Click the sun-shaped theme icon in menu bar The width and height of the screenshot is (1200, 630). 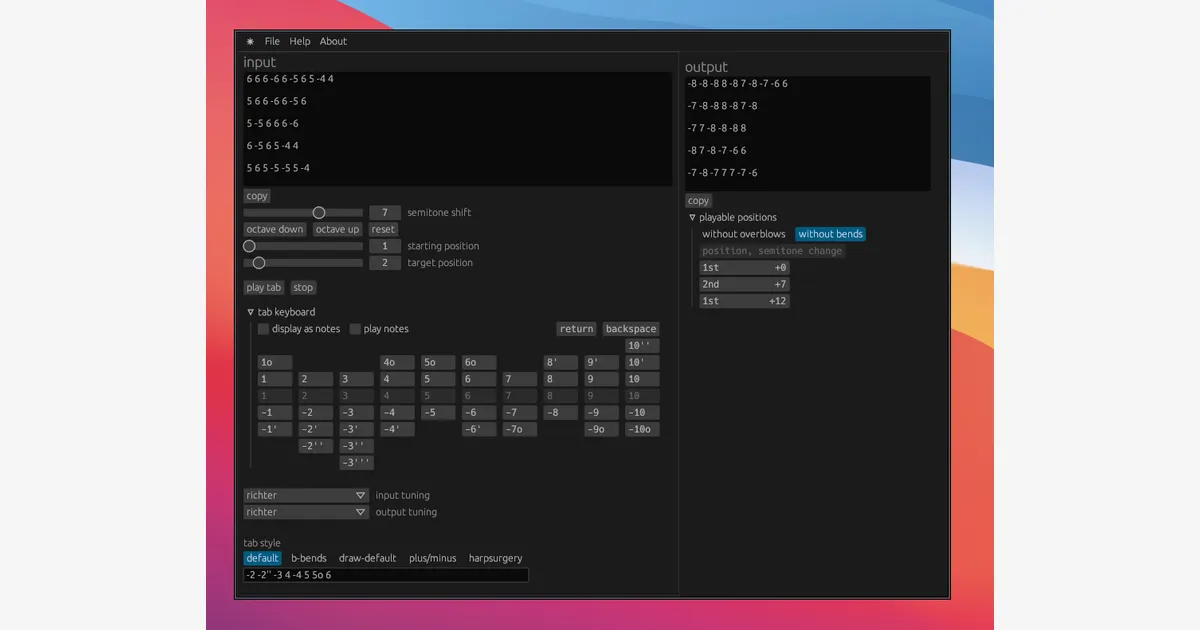point(250,42)
